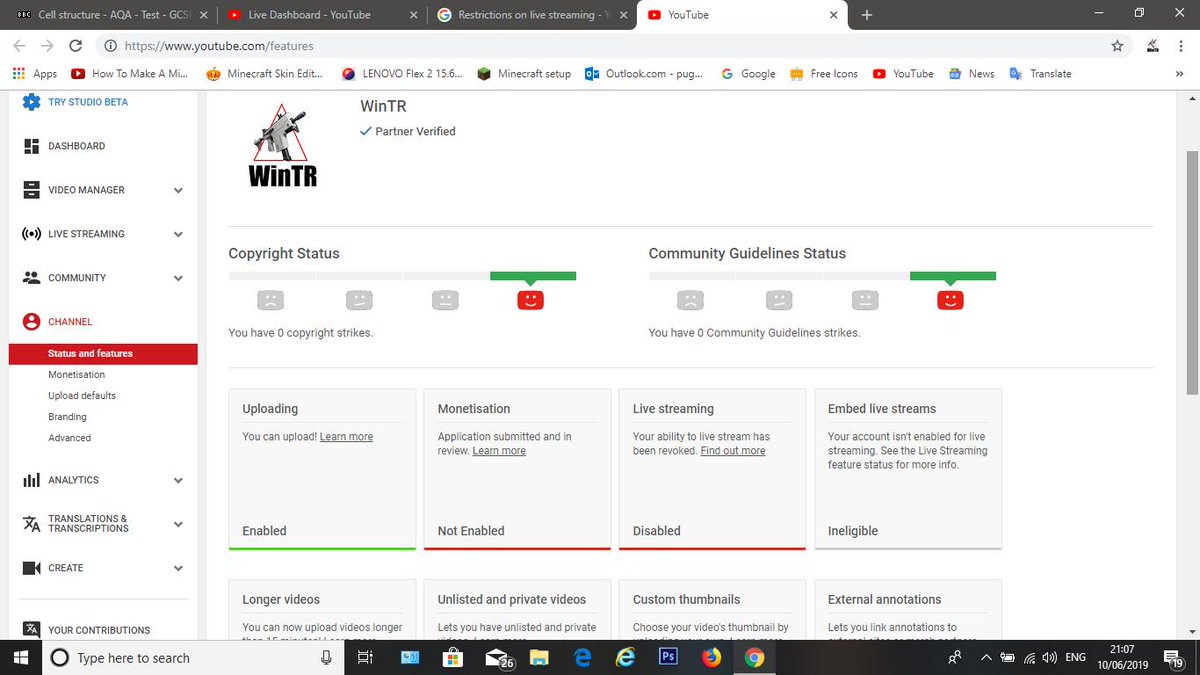Click the taskbar microphone icon
The height and width of the screenshot is (675, 1200).
click(326, 657)
